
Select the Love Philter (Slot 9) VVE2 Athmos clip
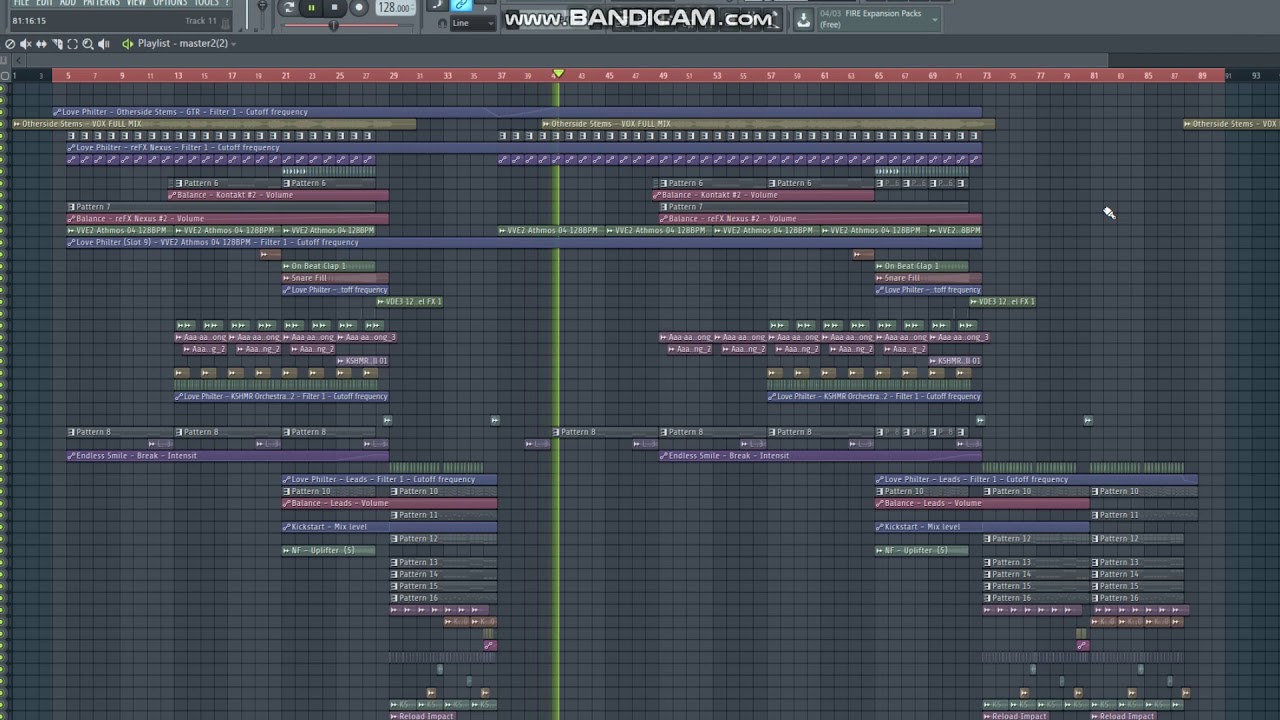pos(524,242)
